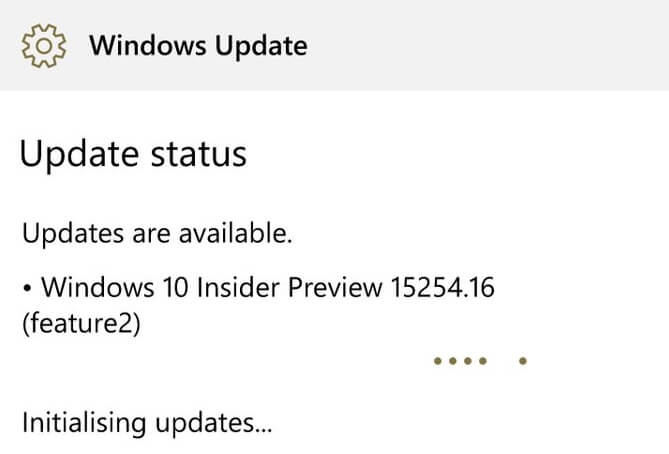Click the build number 15254.16
The image size is (669, 454).
coord(442,287)
